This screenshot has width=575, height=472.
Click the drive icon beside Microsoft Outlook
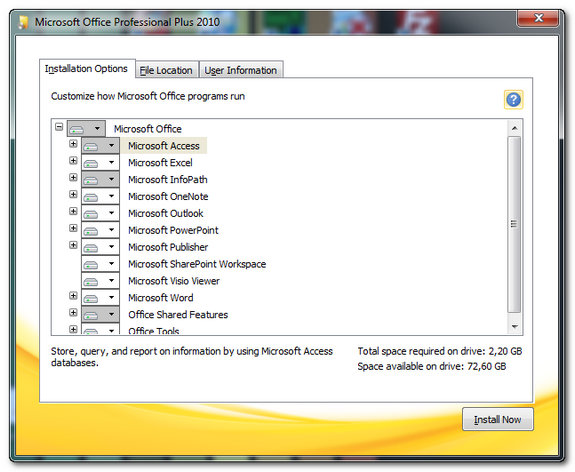(x=91, y=214)
